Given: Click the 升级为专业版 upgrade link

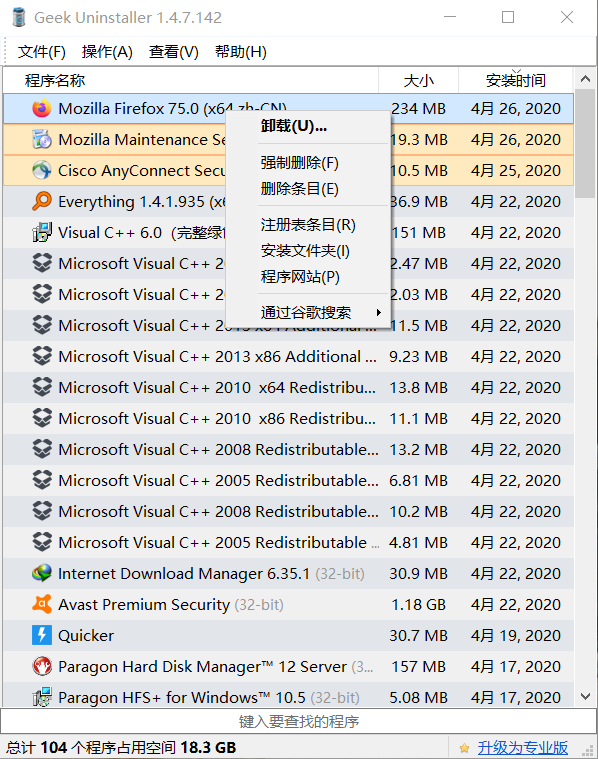Looking at the screenshot, I should point(522,747).
